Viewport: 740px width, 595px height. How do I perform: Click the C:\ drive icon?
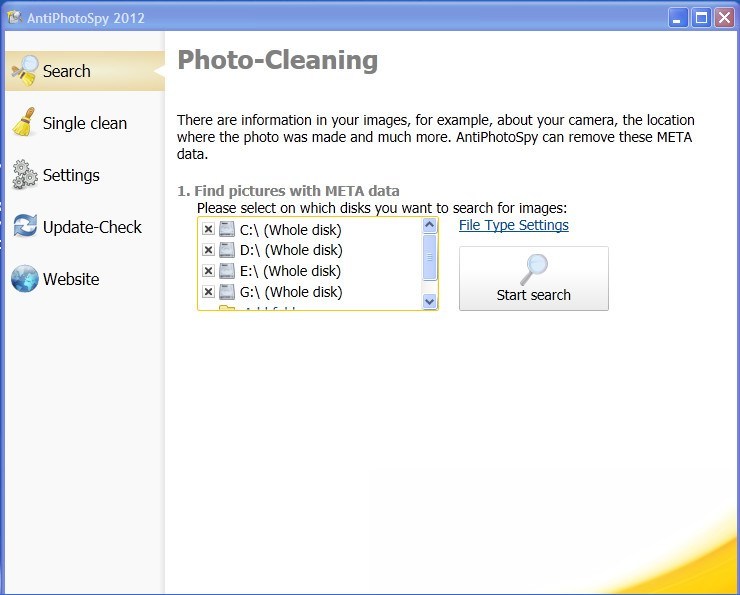coord(227,229)
